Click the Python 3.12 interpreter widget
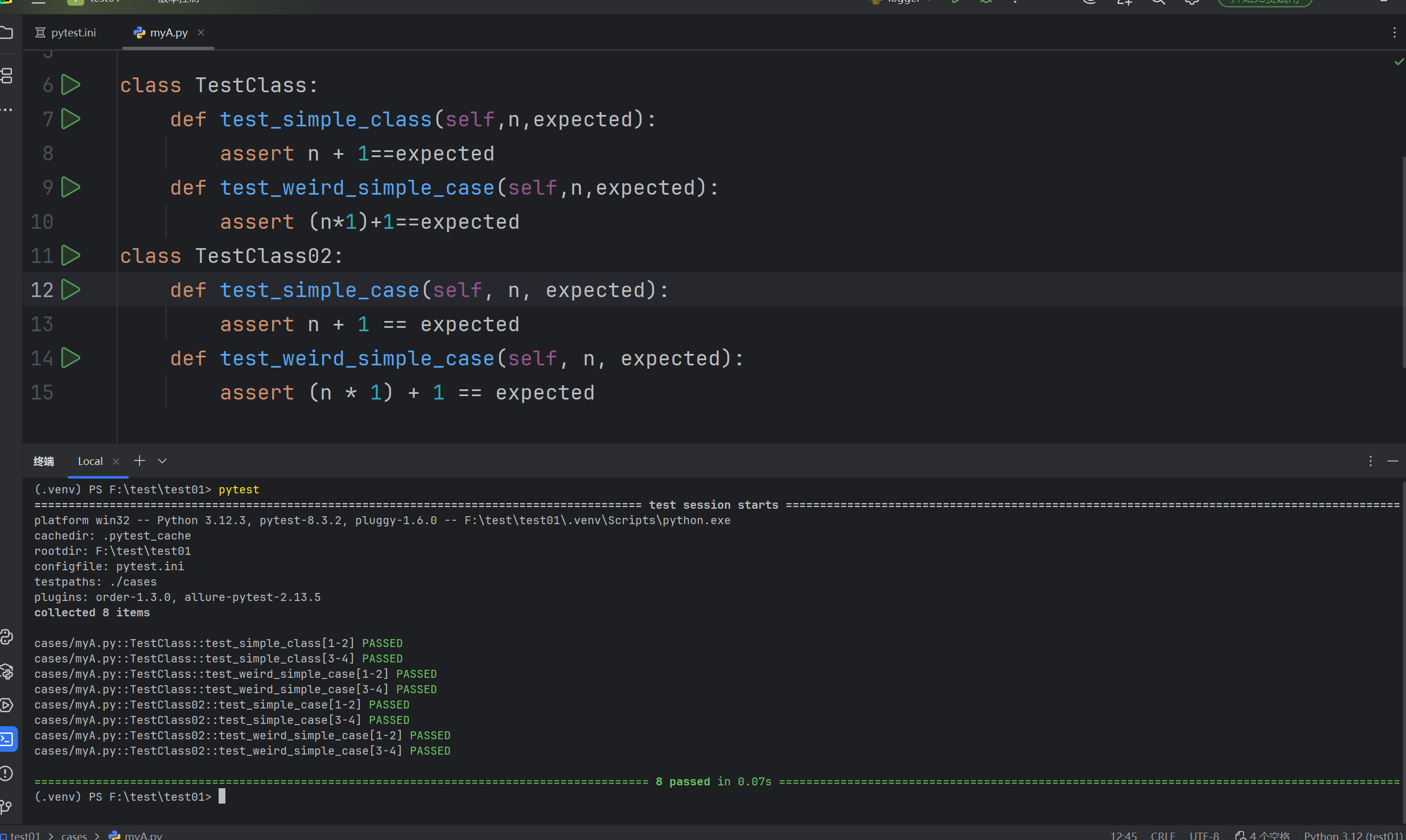This screenshot has width=1406, height=840. tap(1352, 835)
